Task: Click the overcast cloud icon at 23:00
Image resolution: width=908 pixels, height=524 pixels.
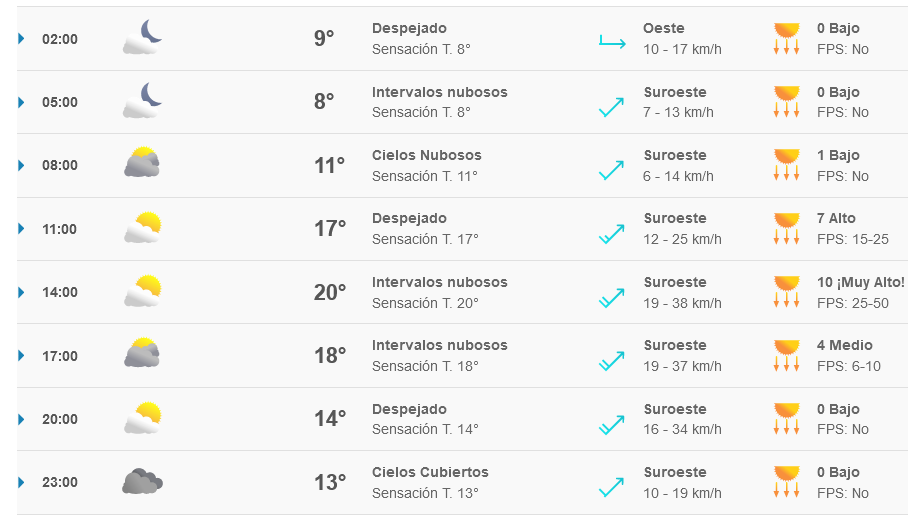Action: (x=142, y=482)
